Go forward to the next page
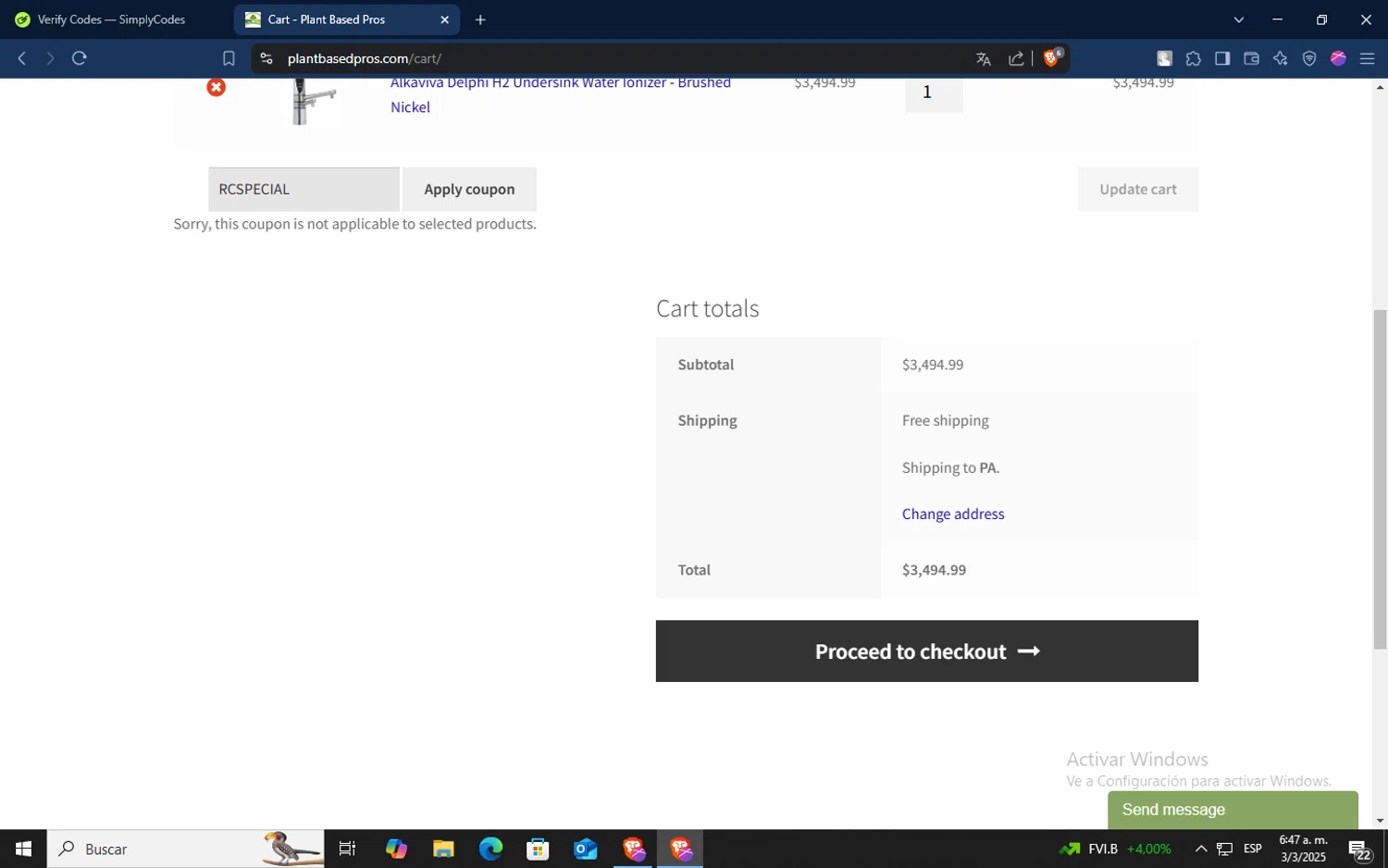Screen dimensions: 1388x868 [x=50, y=58]
